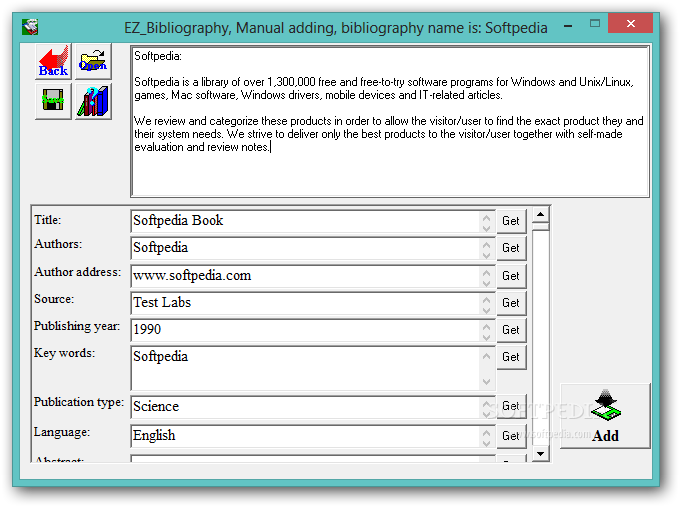The image size is (680, 507).
Task: Click Get next to the Title field
Action: coord(511,221)
